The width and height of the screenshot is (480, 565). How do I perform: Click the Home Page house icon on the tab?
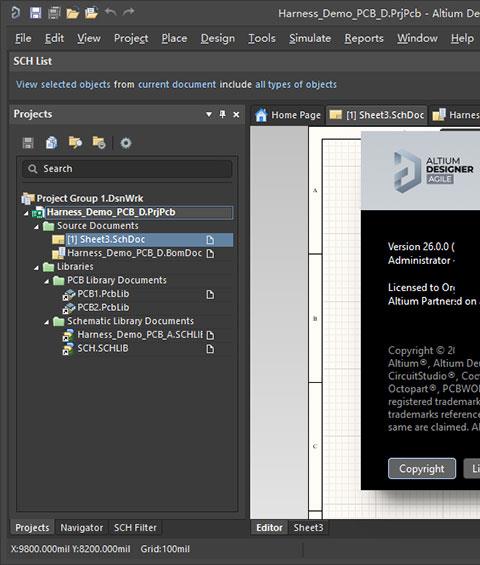261,115
